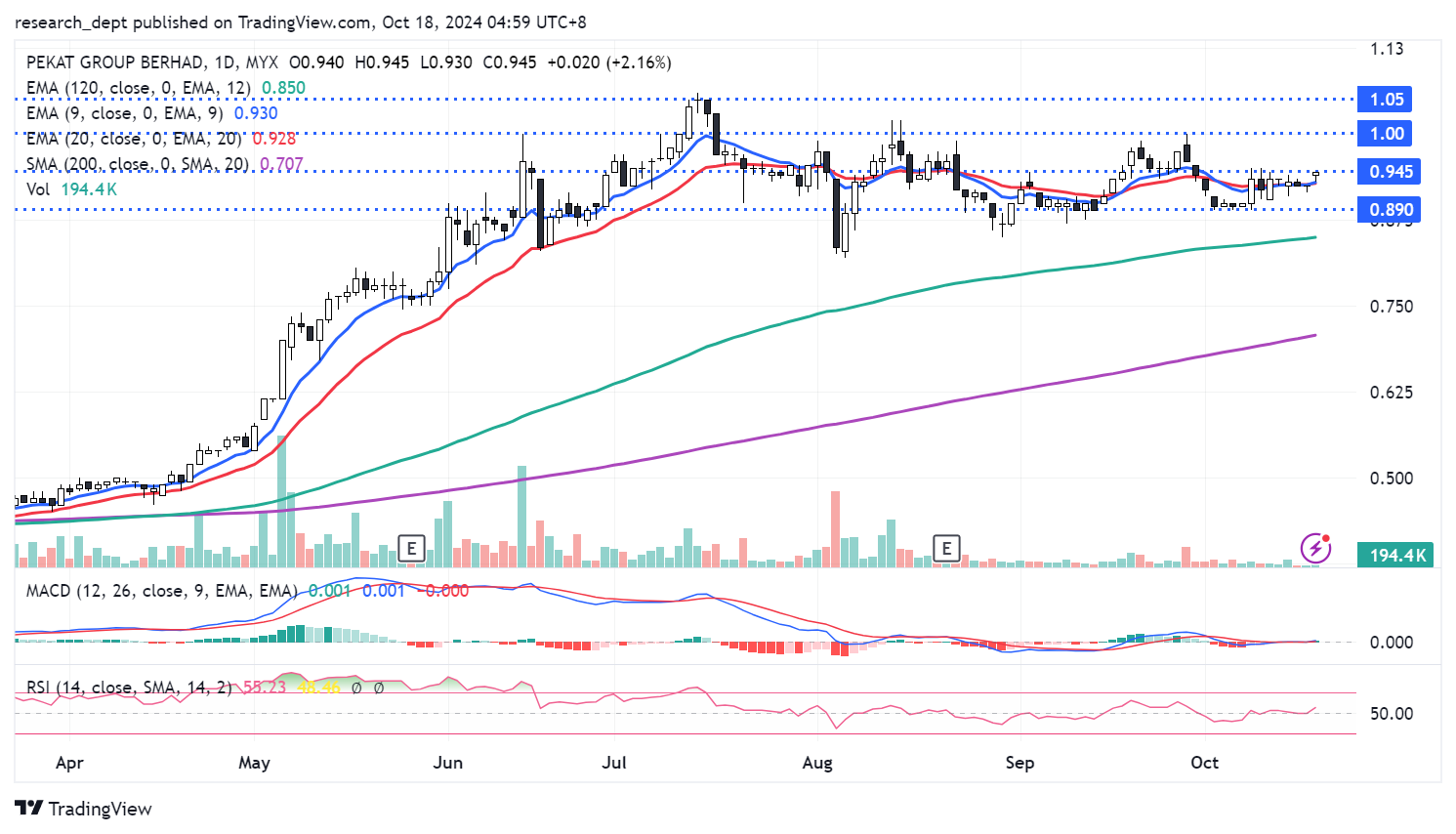This screenshot has width=1456, height=834.
Task: Click the earnings E marker in mid-August
Action: (945, 549)
